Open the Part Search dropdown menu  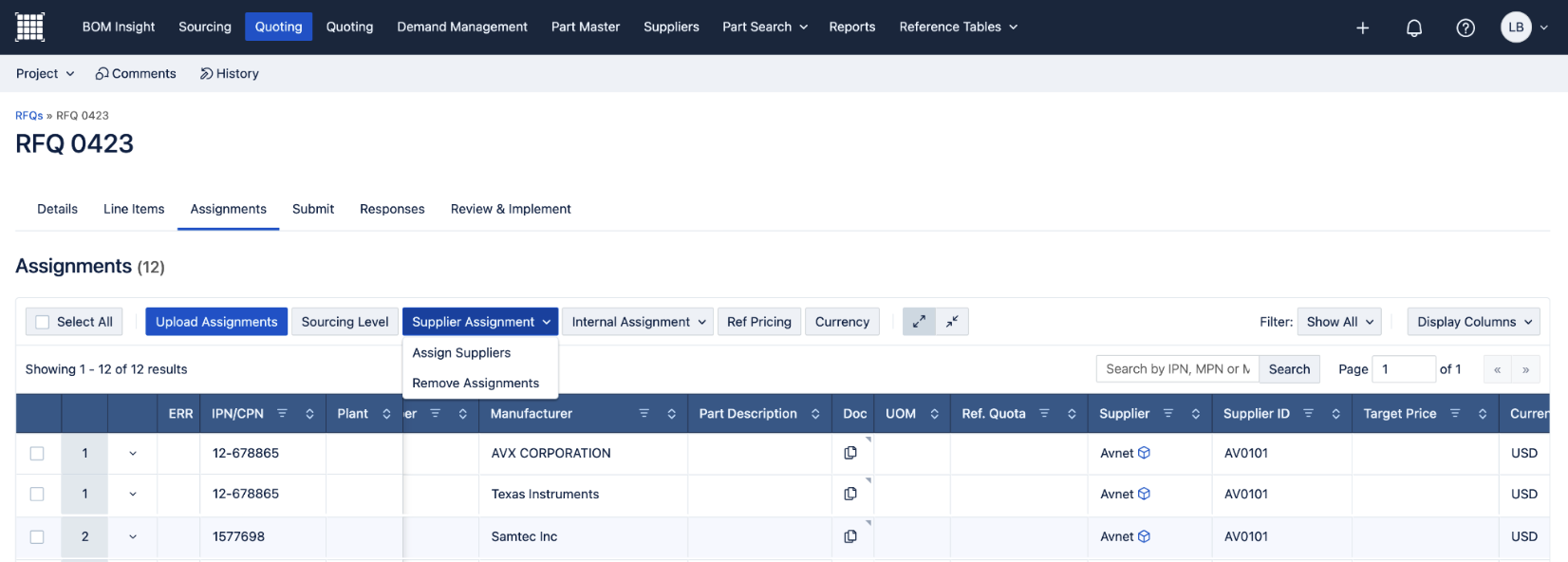[x=765, y=27]
